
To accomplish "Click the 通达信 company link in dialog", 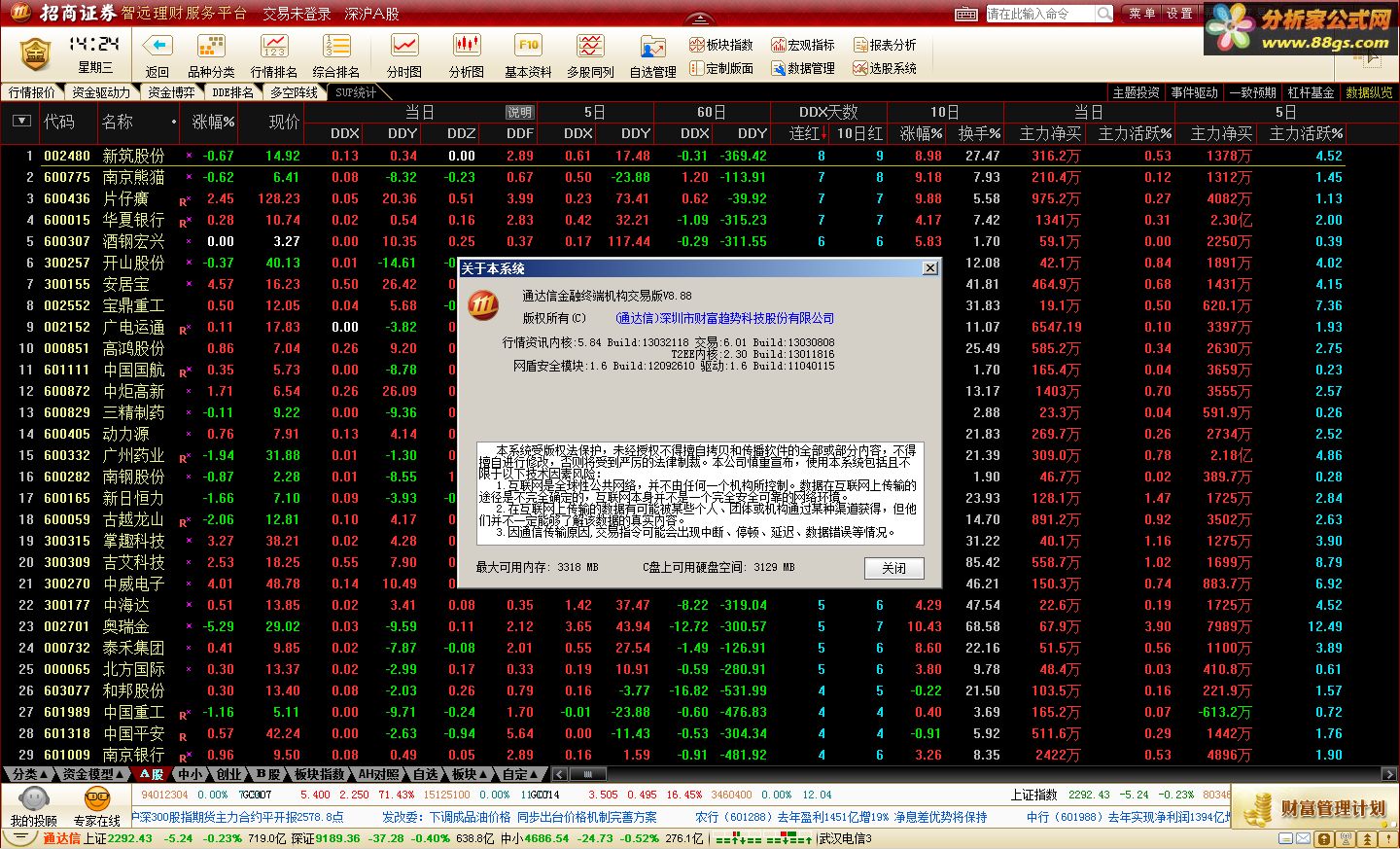I will click(x=724, y=318).
